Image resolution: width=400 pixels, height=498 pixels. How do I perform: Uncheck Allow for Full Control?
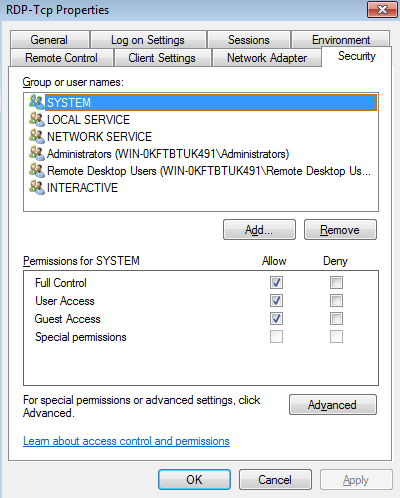[276, 283]
